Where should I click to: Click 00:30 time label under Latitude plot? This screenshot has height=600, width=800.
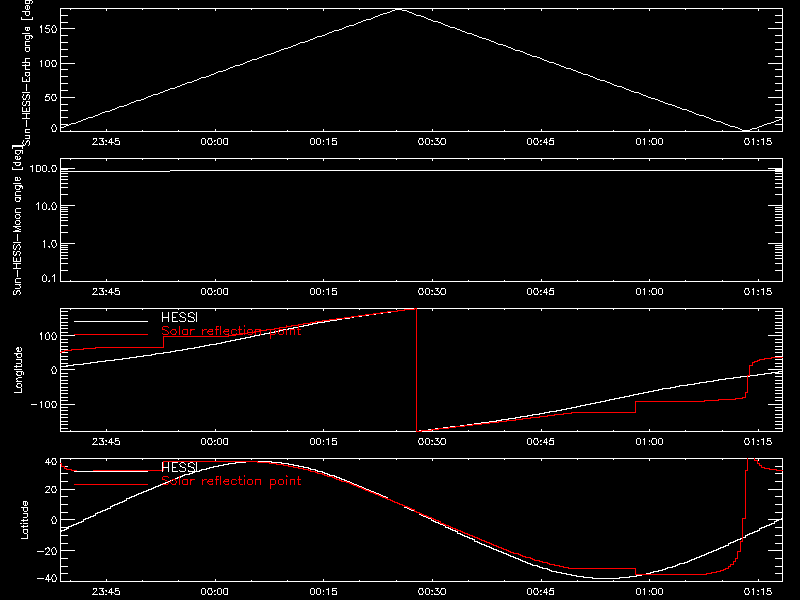tap(432, 592)
